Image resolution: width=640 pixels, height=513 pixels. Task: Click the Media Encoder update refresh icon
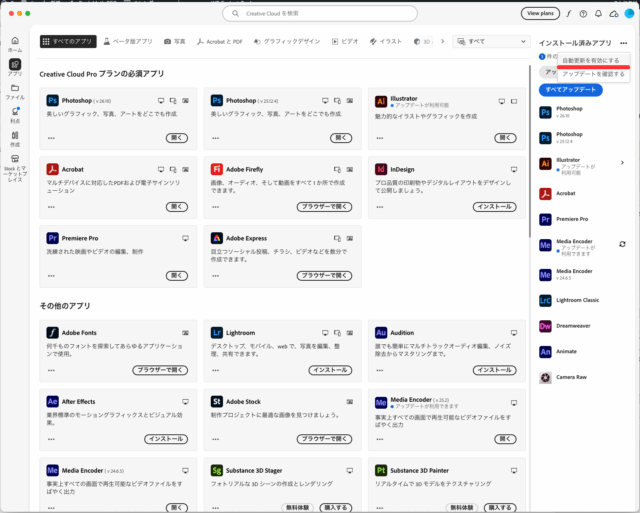[622, 244]
